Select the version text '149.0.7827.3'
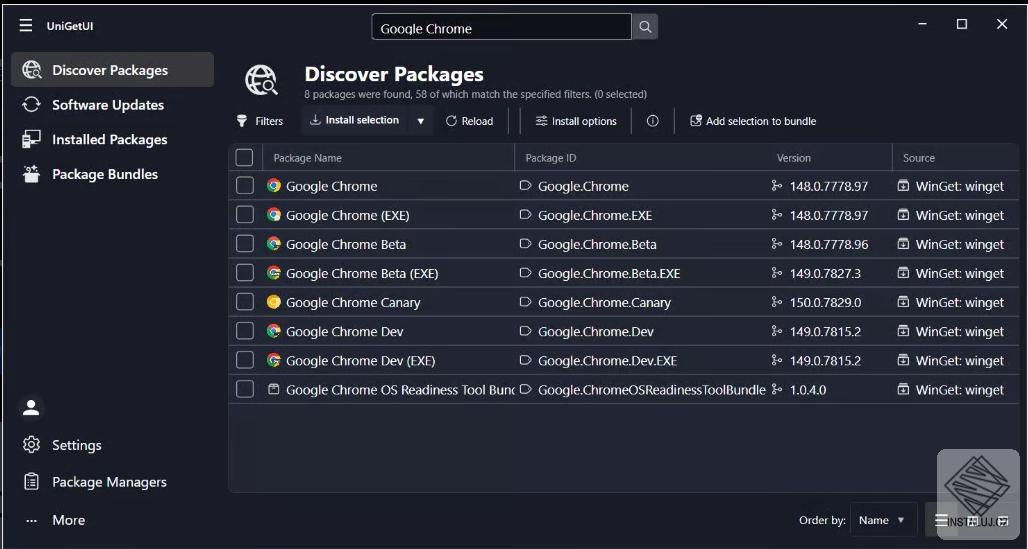 tap(825, 274)
